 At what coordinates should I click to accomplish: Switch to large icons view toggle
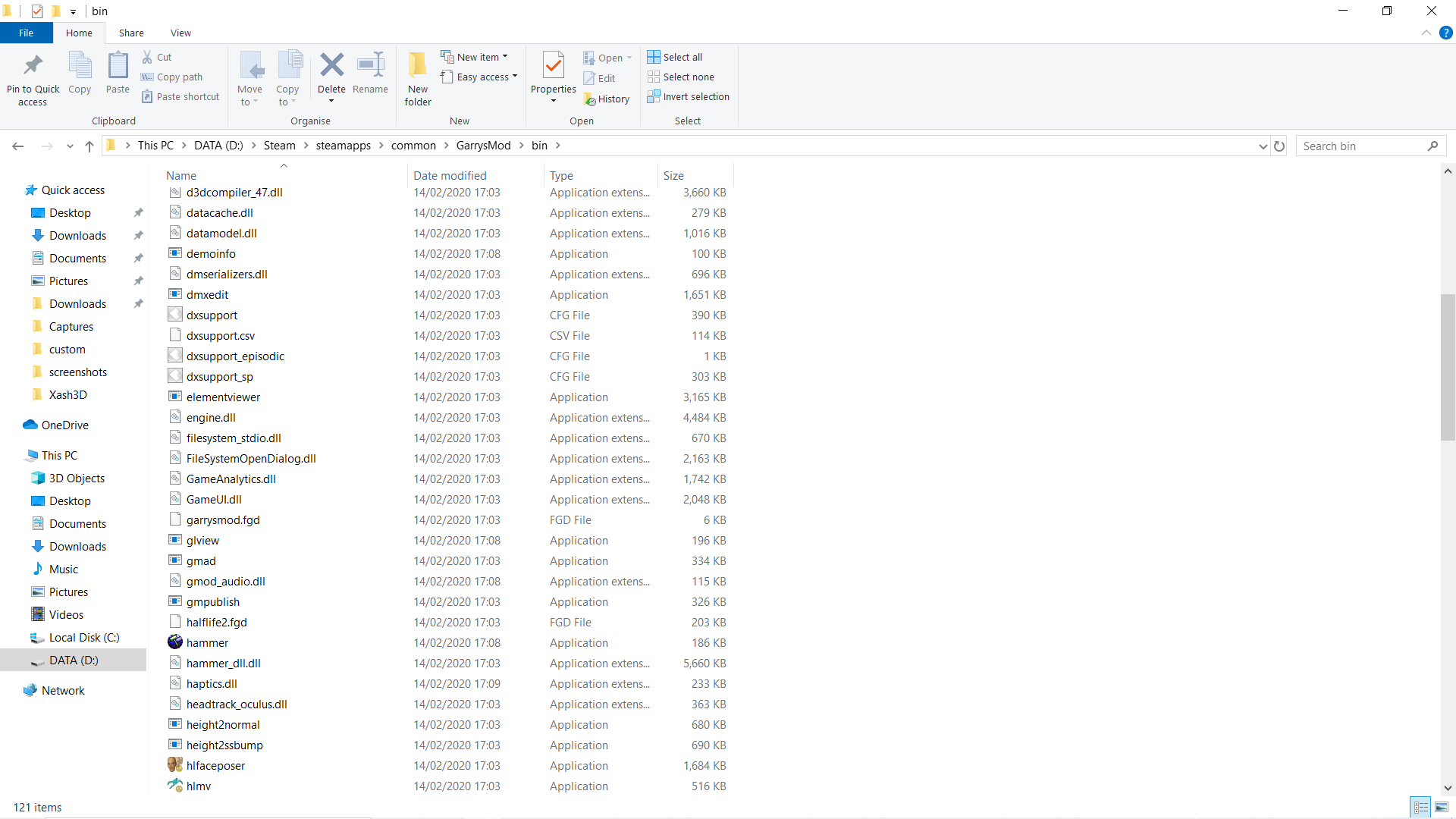[x=1442, y=807]
